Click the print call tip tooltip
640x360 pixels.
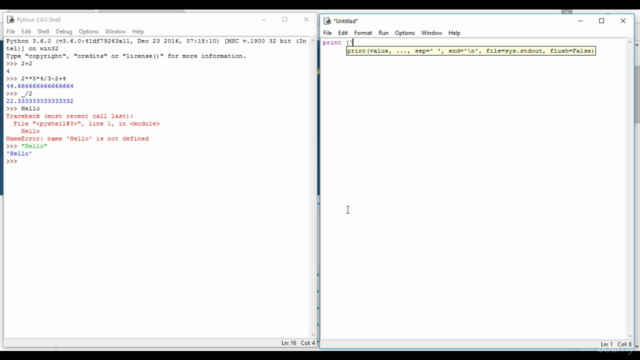point(471,51)
